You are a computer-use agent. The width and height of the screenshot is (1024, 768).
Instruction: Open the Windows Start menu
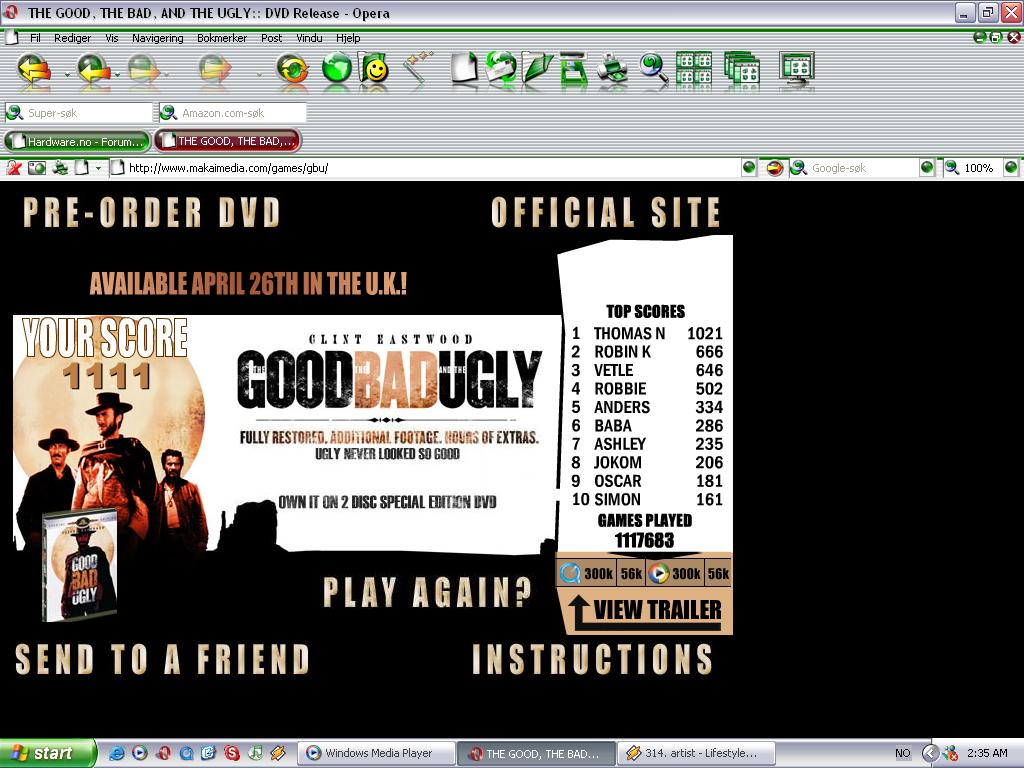48,753
